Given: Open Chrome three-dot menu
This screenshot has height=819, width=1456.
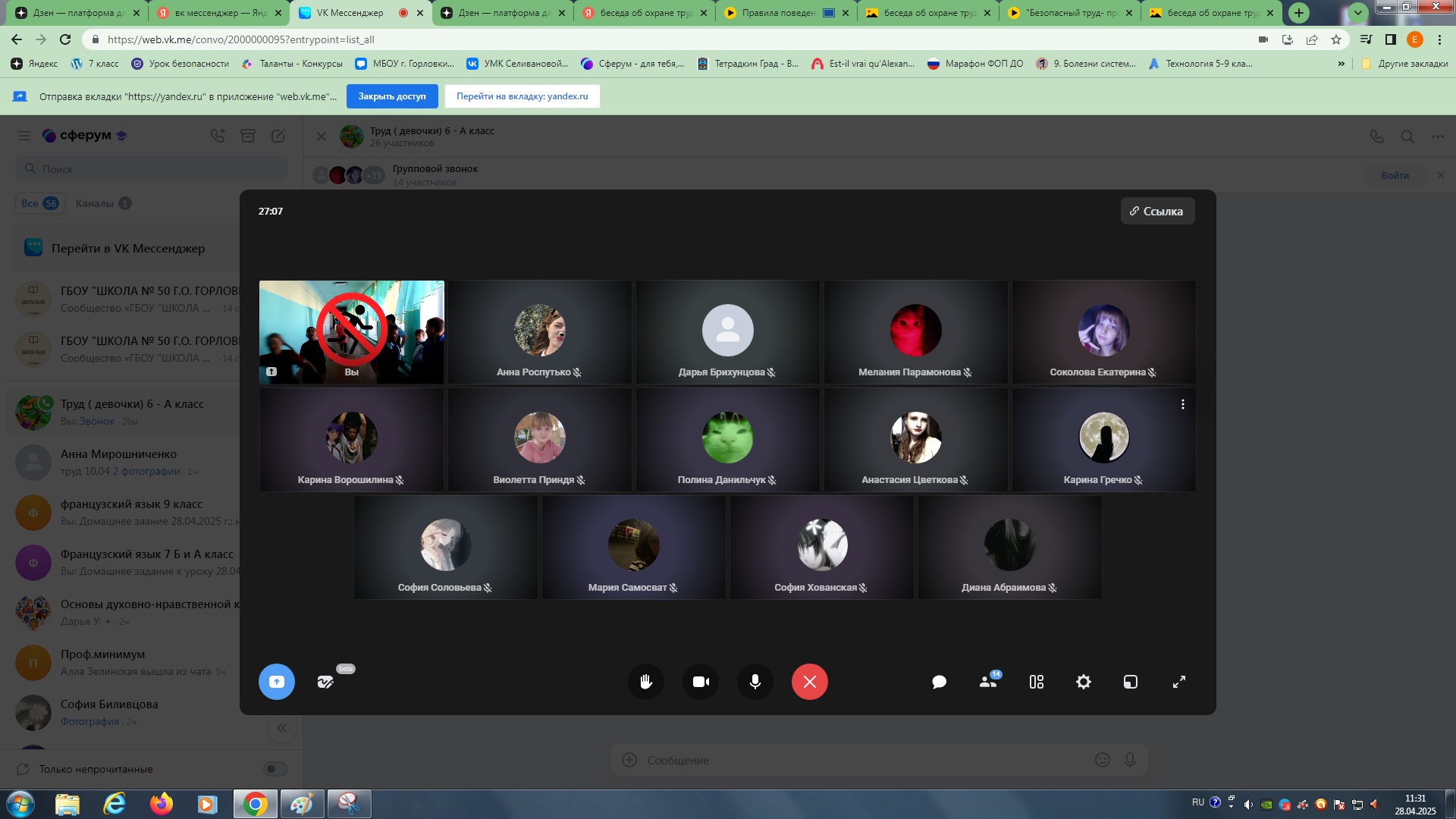Looking at the screenshot, I should (x=1439, y=39).
